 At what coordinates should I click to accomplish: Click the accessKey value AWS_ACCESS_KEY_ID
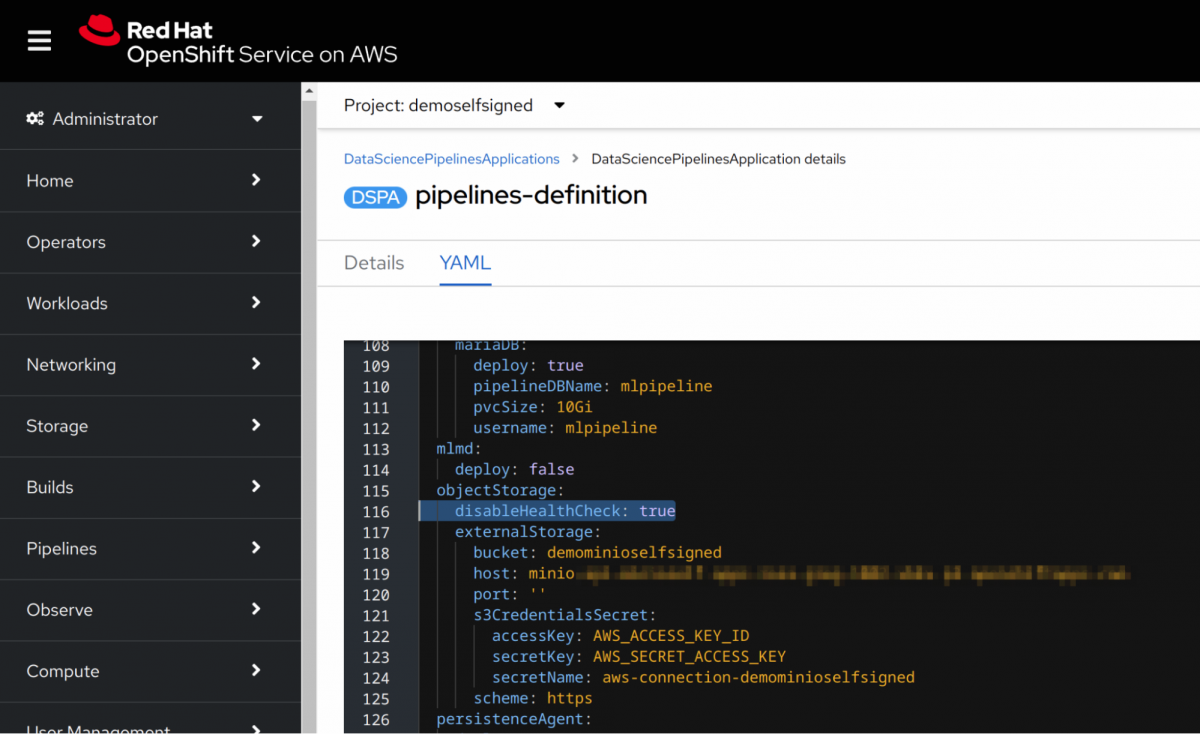pyautogui.click(x=671, y=636)
